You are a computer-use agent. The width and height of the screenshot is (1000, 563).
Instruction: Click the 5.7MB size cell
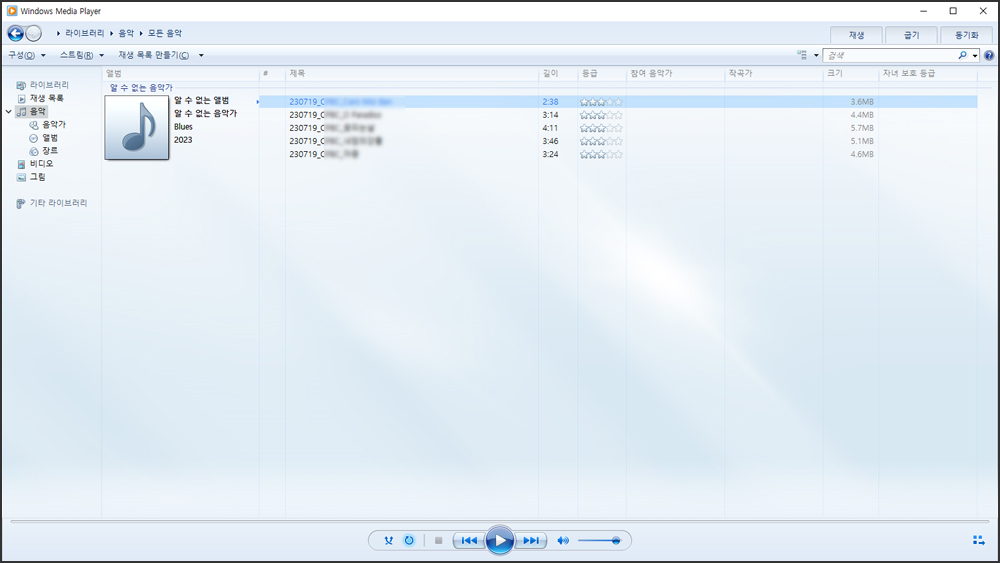pos(862,128)
